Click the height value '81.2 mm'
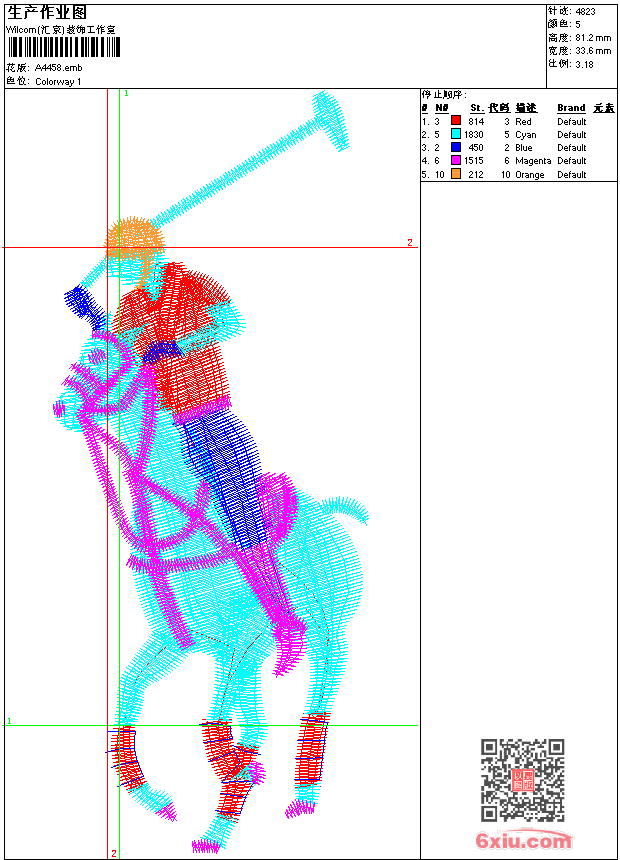The height and width of the screenshot is (860, 620). click(x=593, y=38)
